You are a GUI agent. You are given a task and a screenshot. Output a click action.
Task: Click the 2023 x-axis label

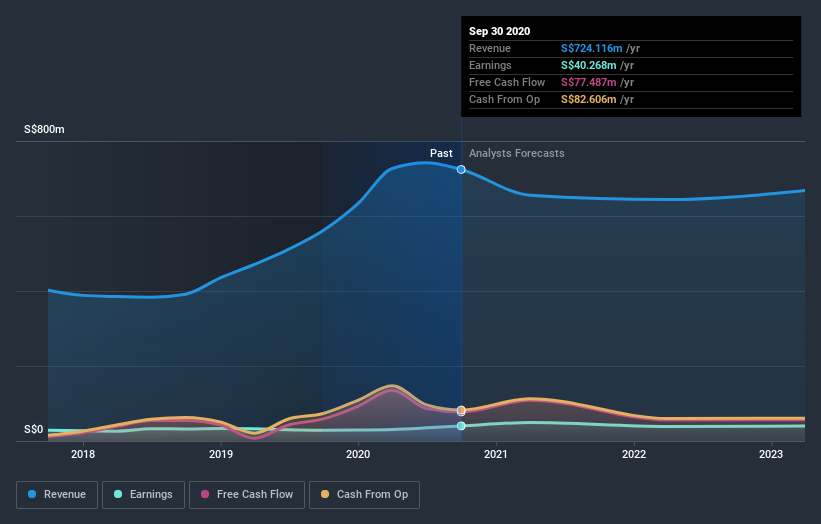click(x=771, y=454)
